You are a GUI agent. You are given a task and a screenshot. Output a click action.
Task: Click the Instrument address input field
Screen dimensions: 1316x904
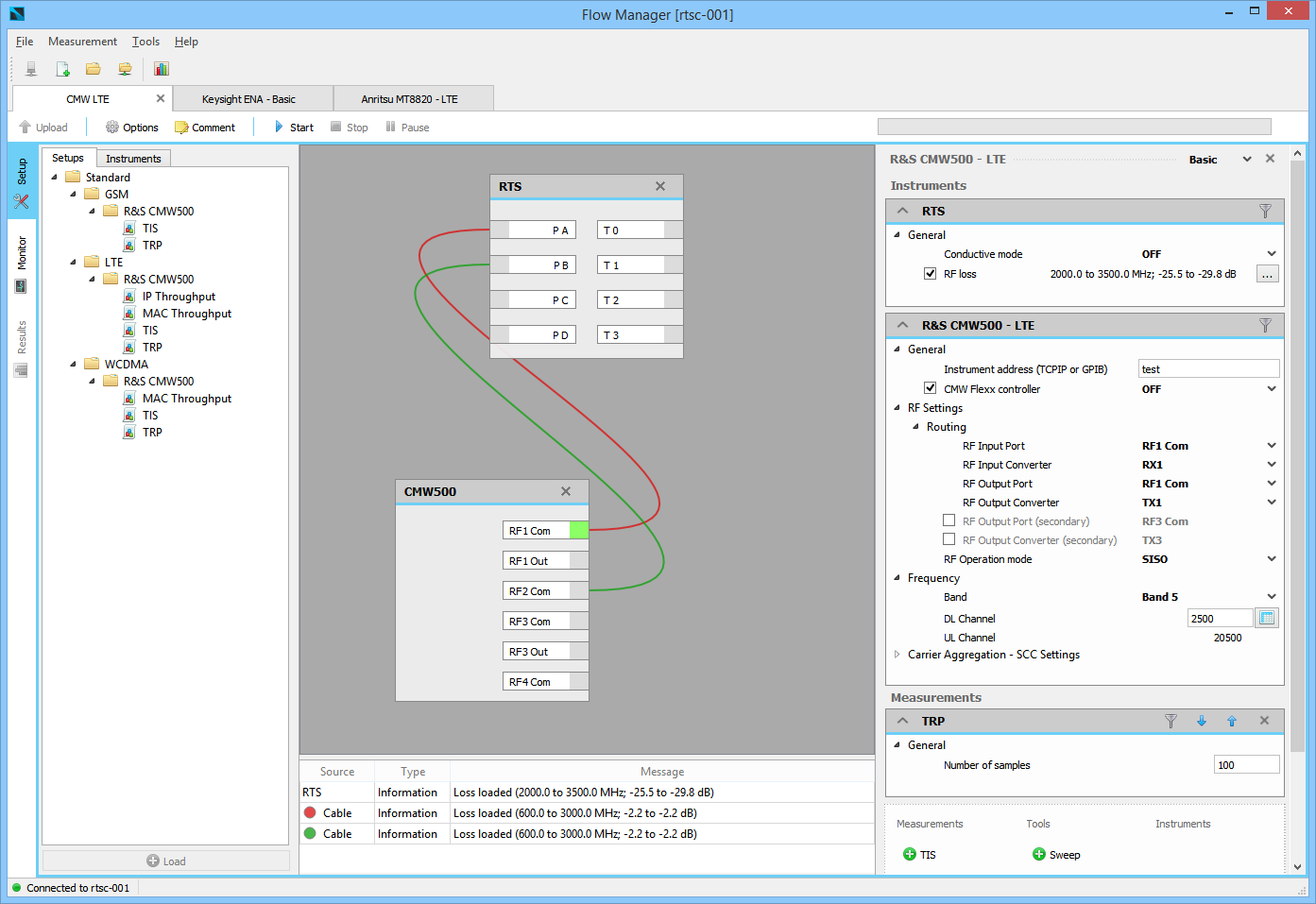tap(1208, 369)
